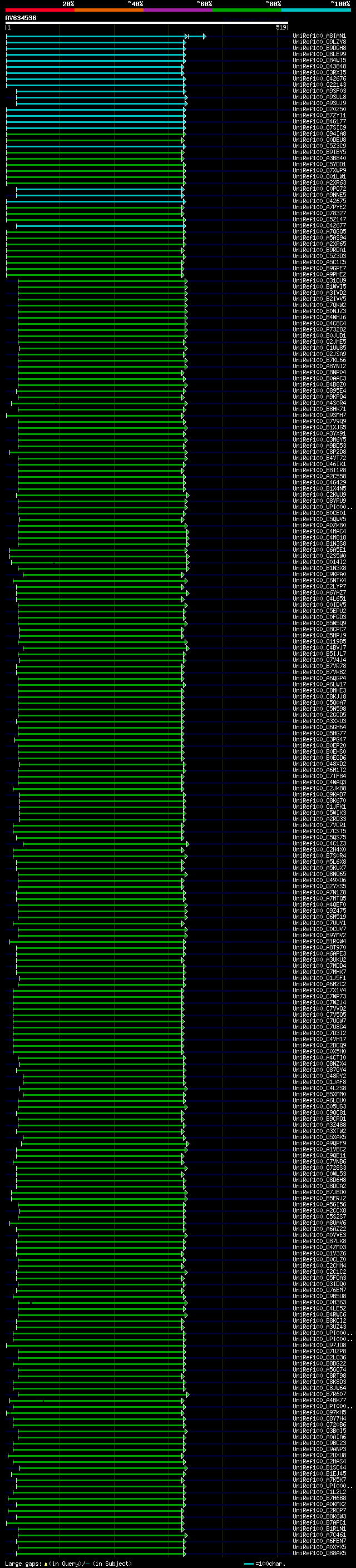This screenshot has width=356, height=1568.
Task: Select the UniRef100_Q42676 label
Action: coord(319,78)
